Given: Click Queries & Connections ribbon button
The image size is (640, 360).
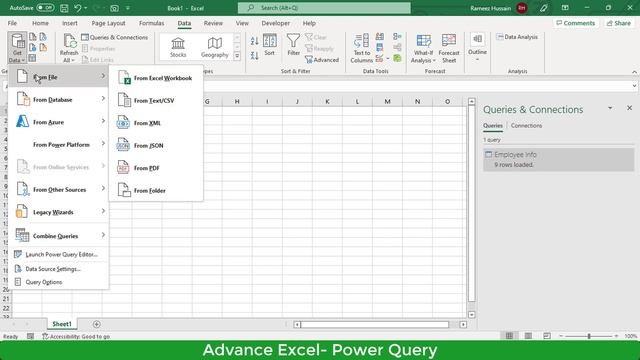Looking at the screenshot, I should point(115,37).
